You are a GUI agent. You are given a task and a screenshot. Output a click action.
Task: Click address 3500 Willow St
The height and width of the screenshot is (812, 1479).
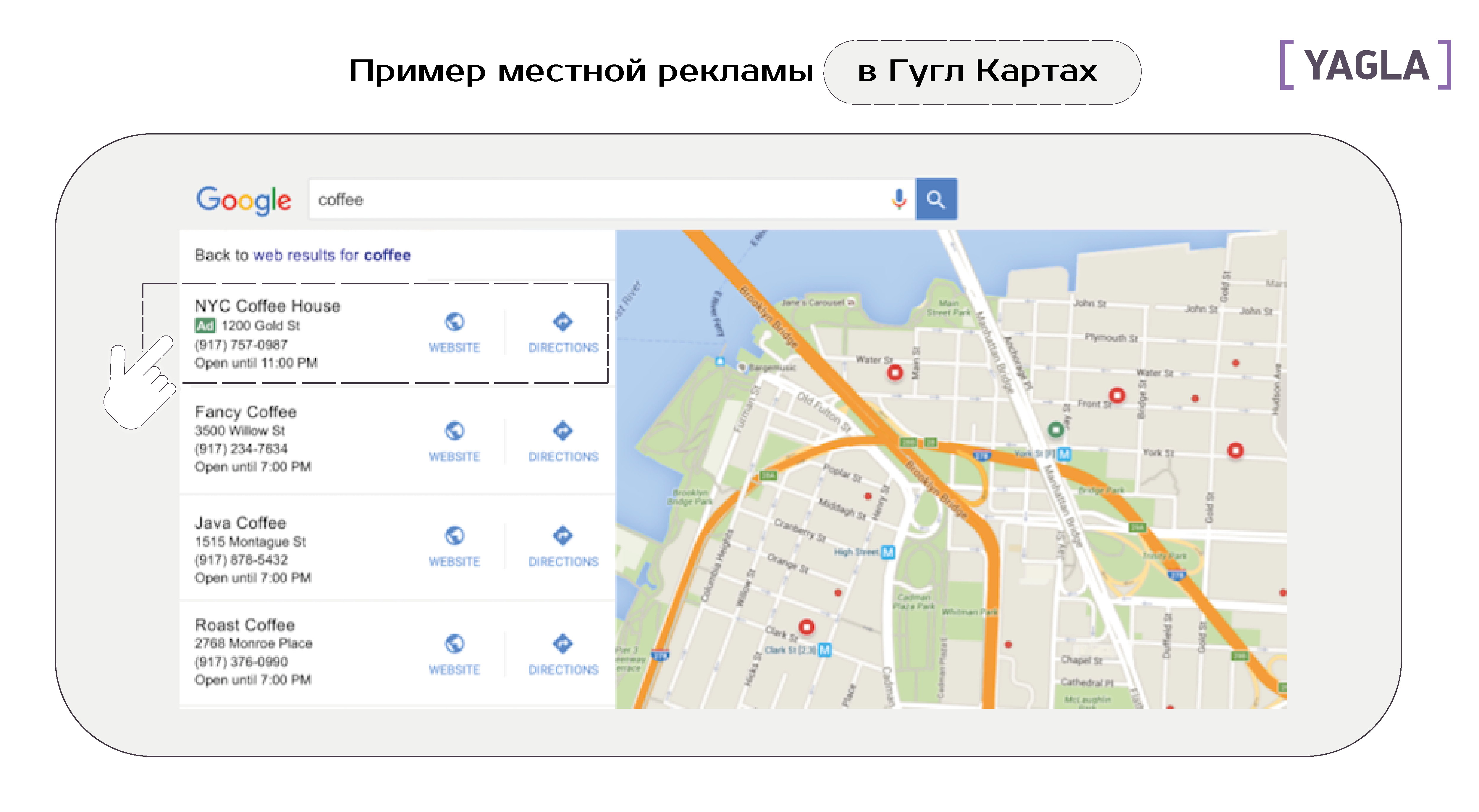point(240,431)
